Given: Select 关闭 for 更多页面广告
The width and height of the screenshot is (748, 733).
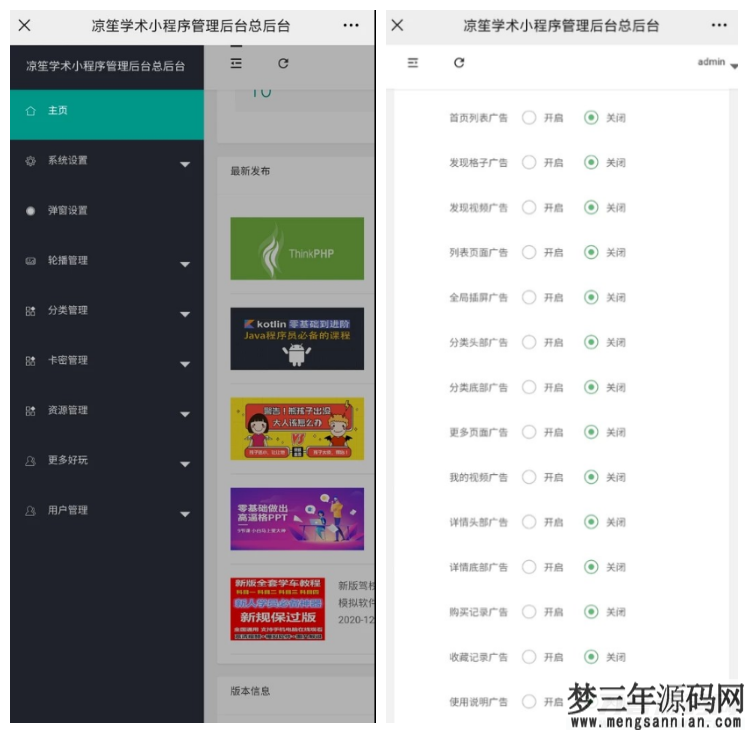Looking at the screenshot, I should tap(591, 432).
